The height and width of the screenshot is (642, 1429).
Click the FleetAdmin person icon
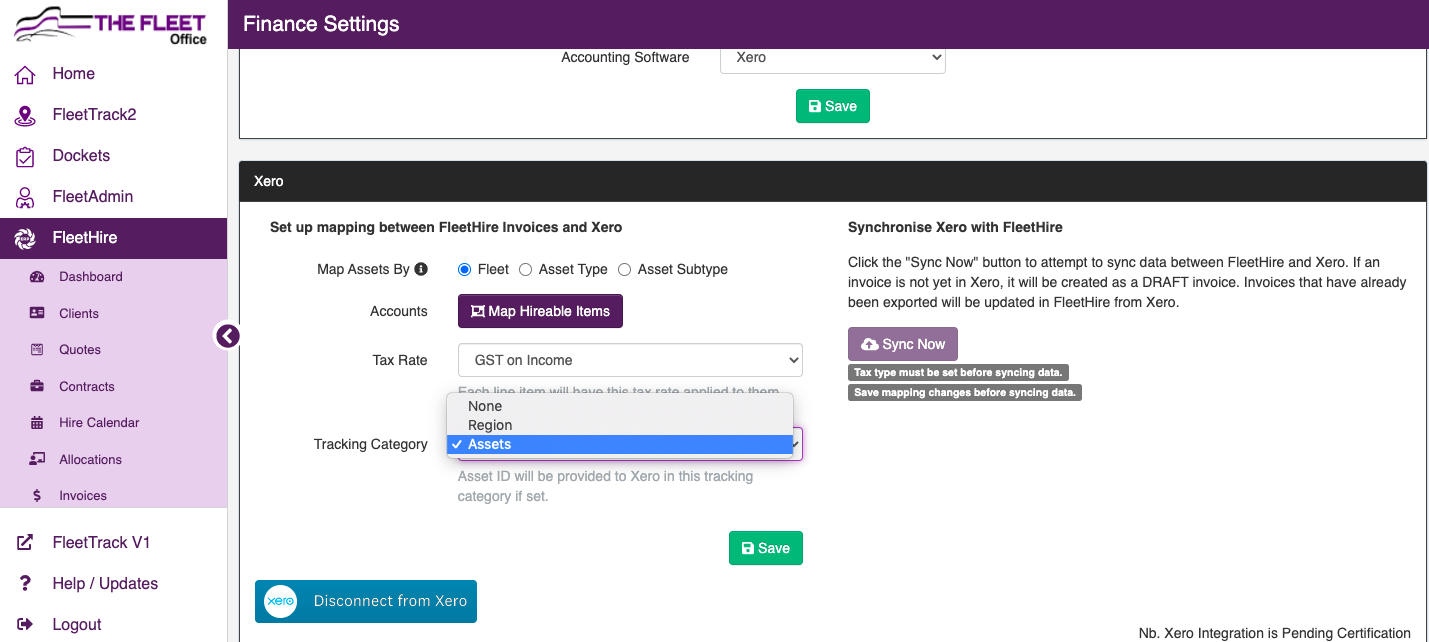point(25,197)
